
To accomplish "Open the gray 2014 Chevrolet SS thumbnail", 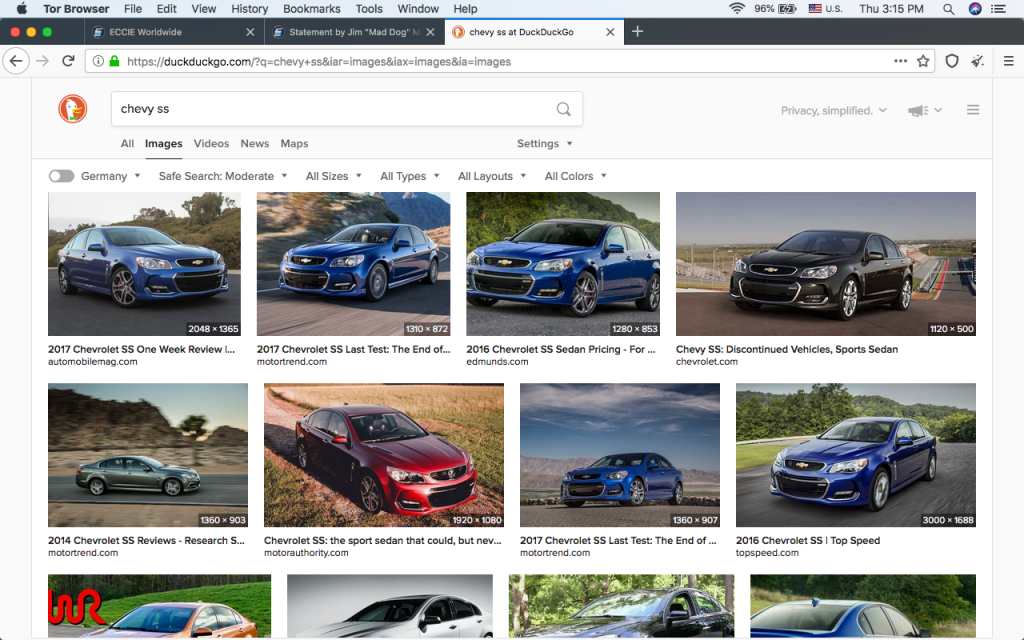I will (x=148, y=455).
